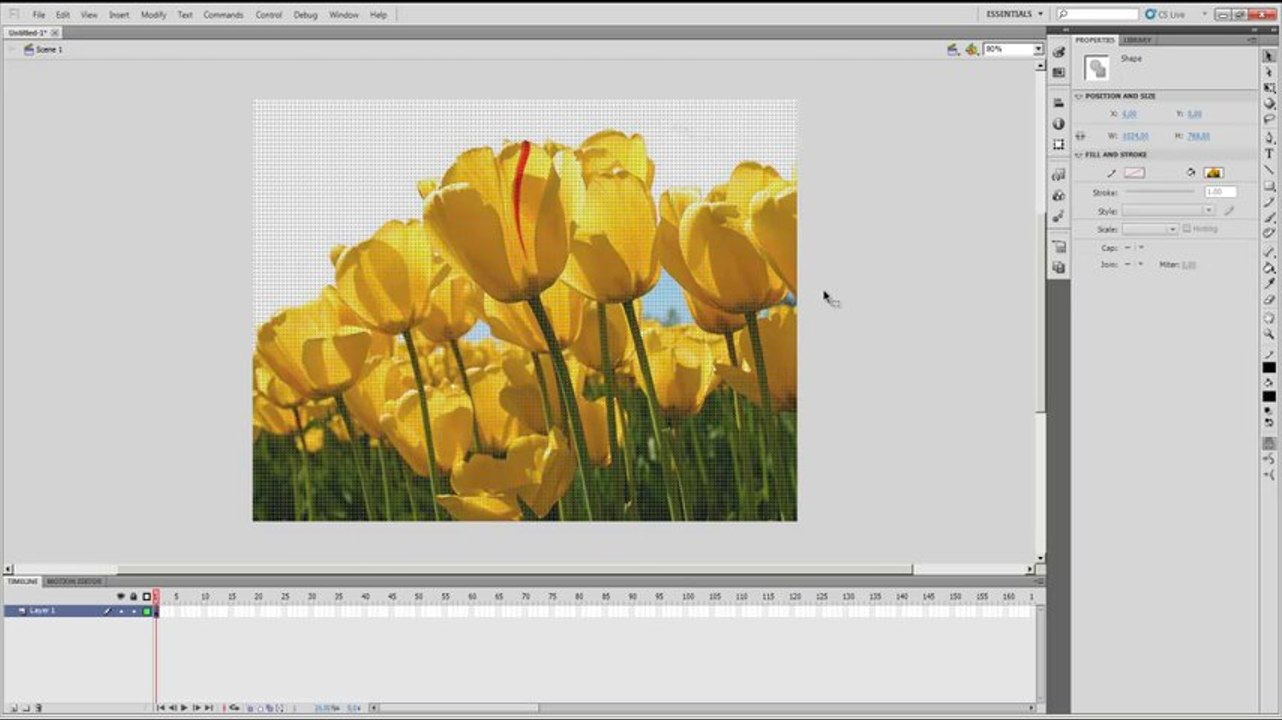Toggle the Hinting checkbox
Image resolution: width=1282 pixels, height=720 pixels.
tap(1187, 228)
